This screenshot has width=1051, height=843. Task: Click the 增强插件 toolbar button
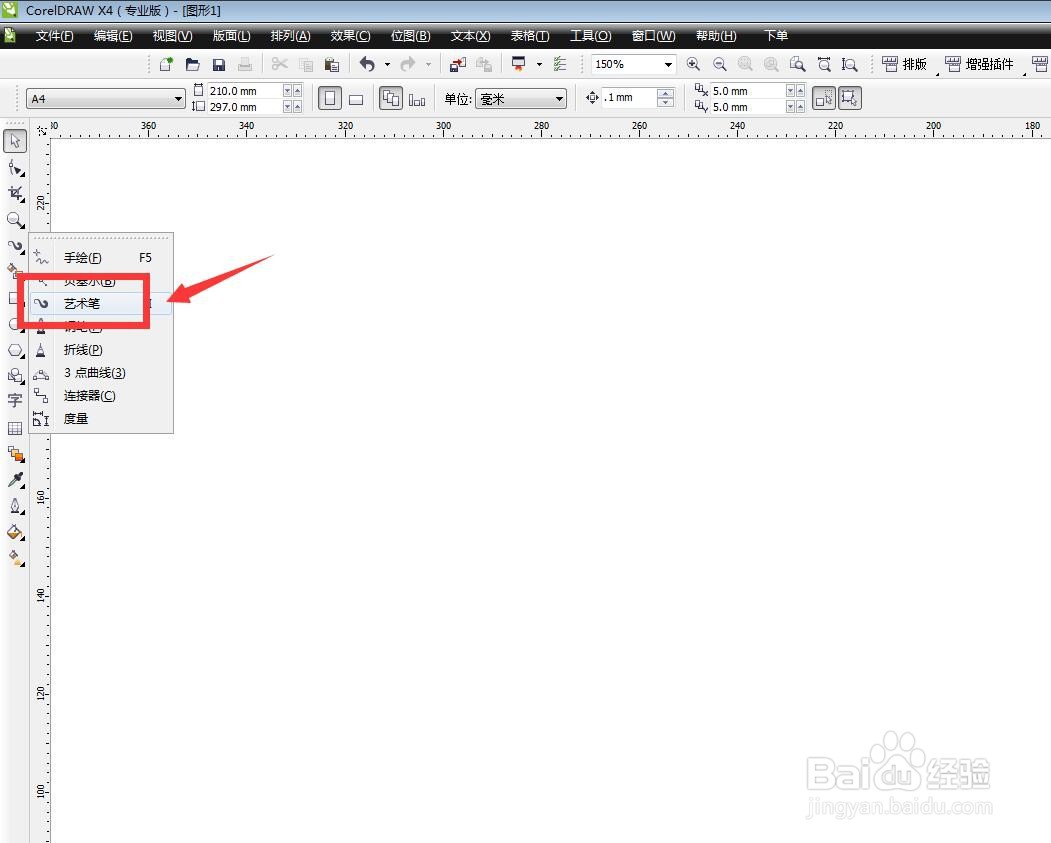tap(979, 64)
